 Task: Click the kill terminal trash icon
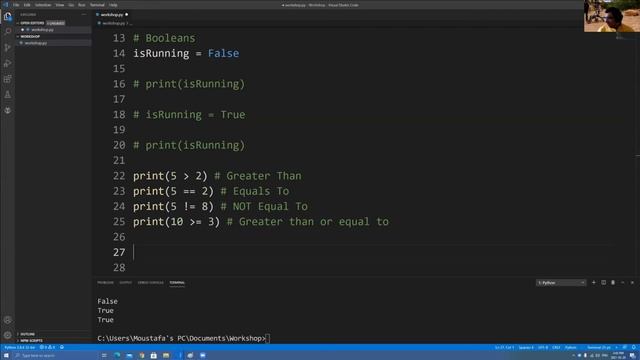613,282
